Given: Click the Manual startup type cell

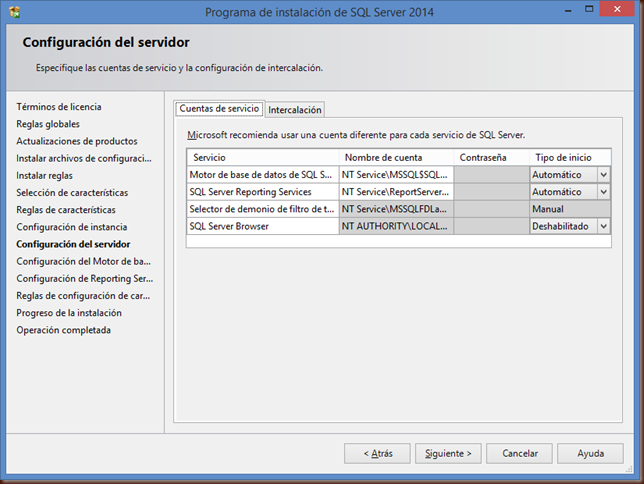Looking at the screenshot, I should coord(570,209).
